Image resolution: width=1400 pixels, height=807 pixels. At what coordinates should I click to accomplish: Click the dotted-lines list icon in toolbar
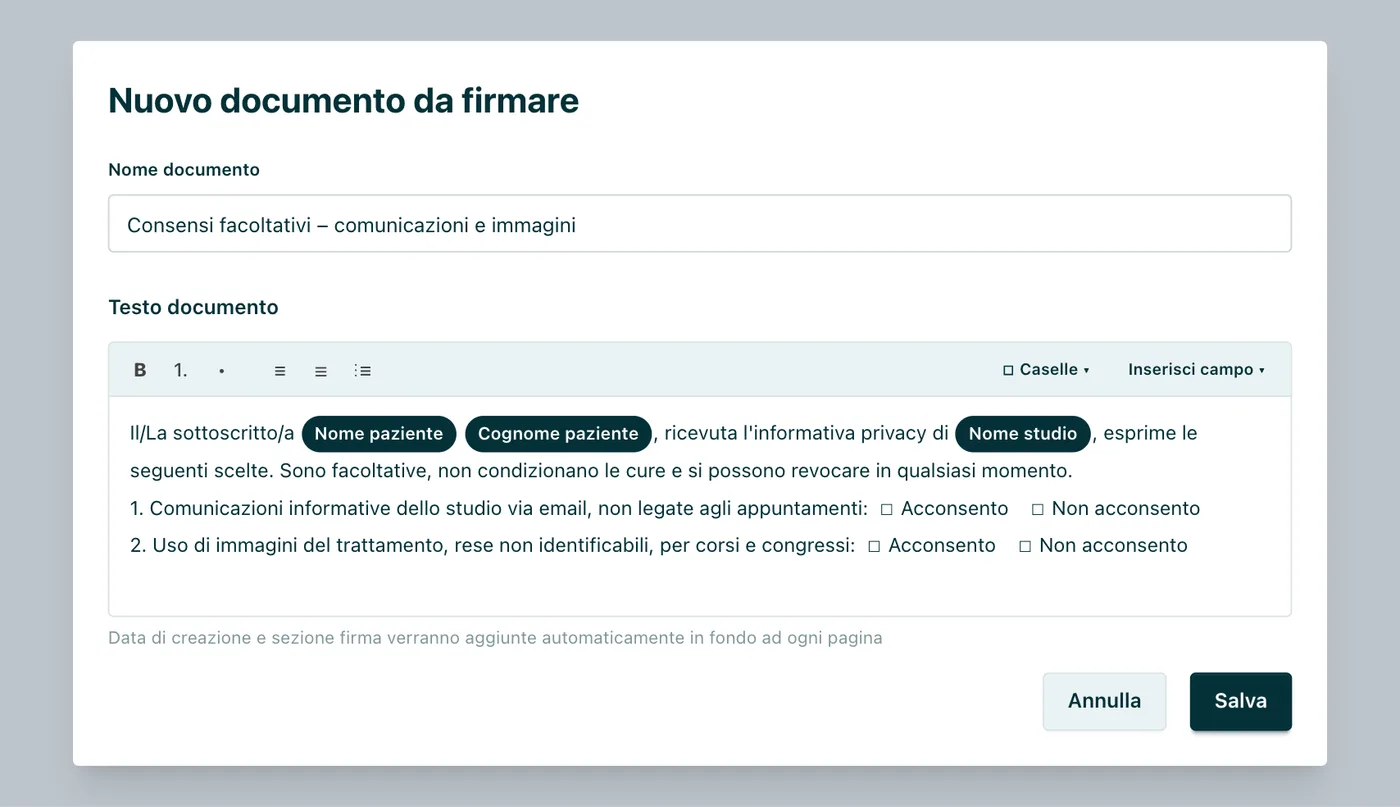[x=363, y=370]
